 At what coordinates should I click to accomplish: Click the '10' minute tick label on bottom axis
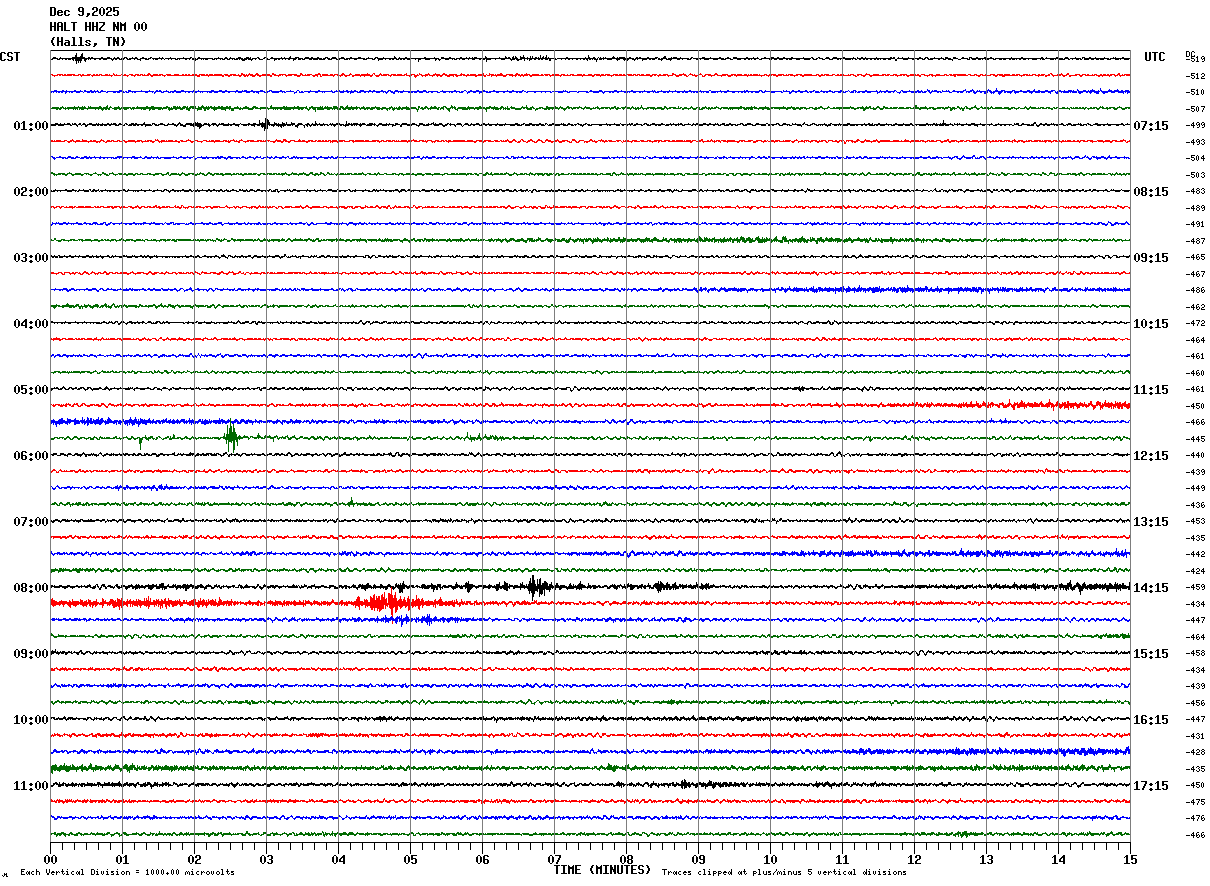point(770,859)
